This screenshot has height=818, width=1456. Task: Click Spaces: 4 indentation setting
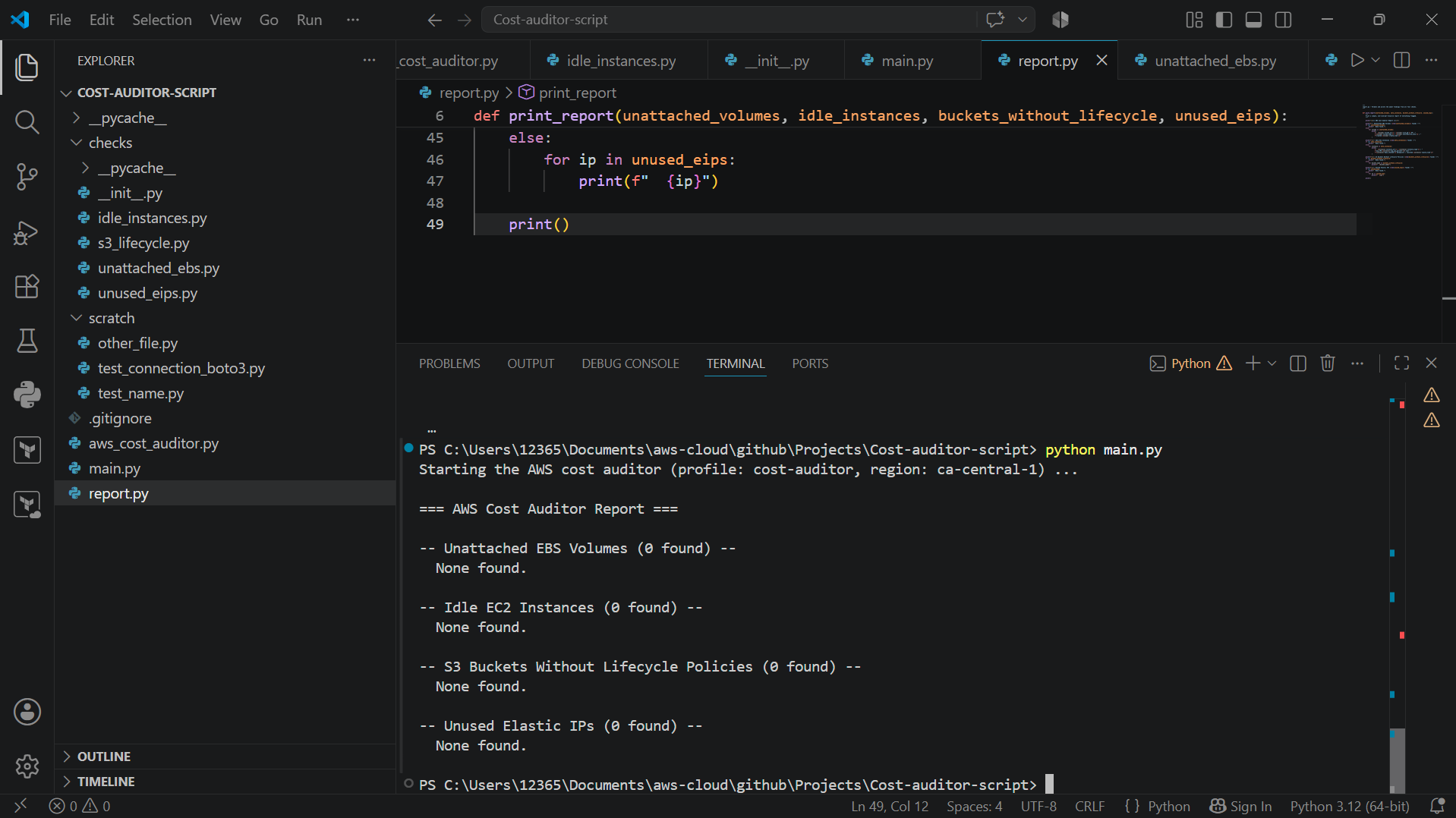click(x=974, y=806)
